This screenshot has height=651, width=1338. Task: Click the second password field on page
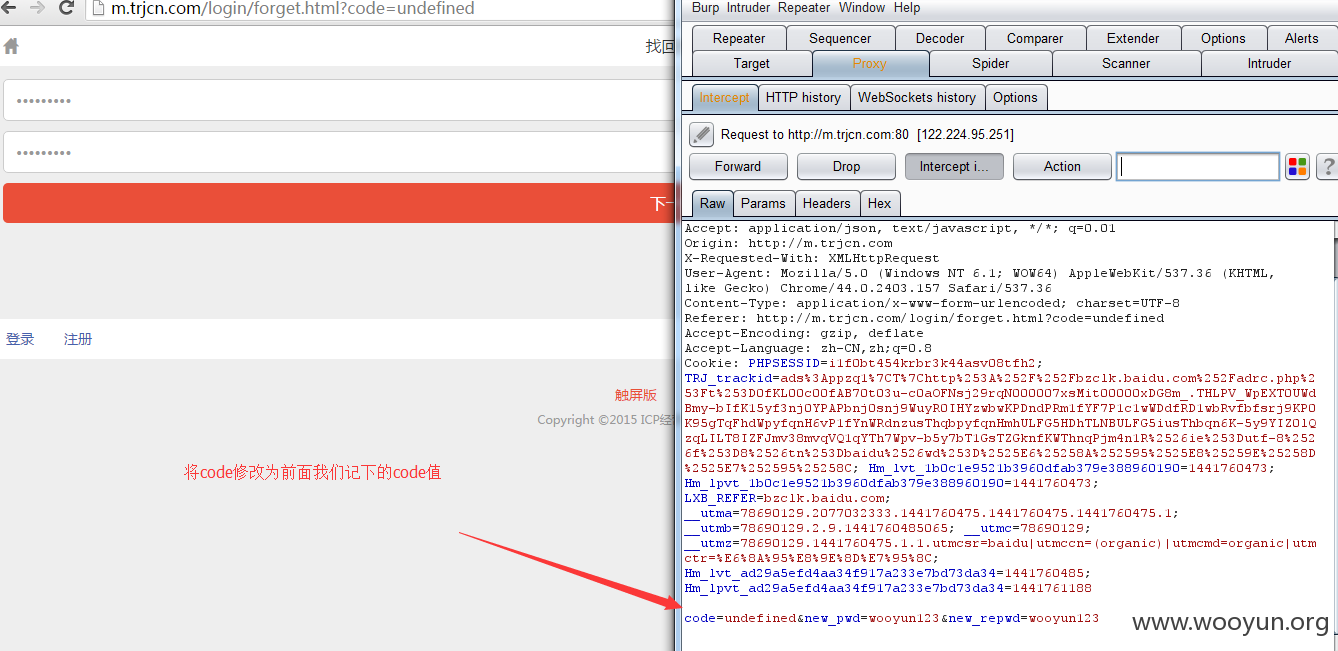click(339, 152)
